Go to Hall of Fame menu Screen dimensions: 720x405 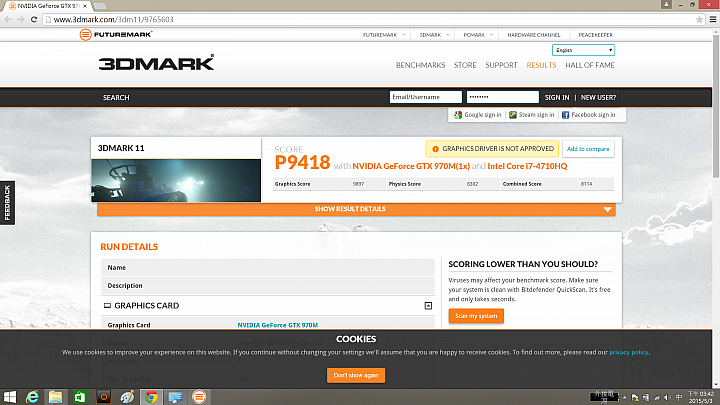[x=590, y=65]
